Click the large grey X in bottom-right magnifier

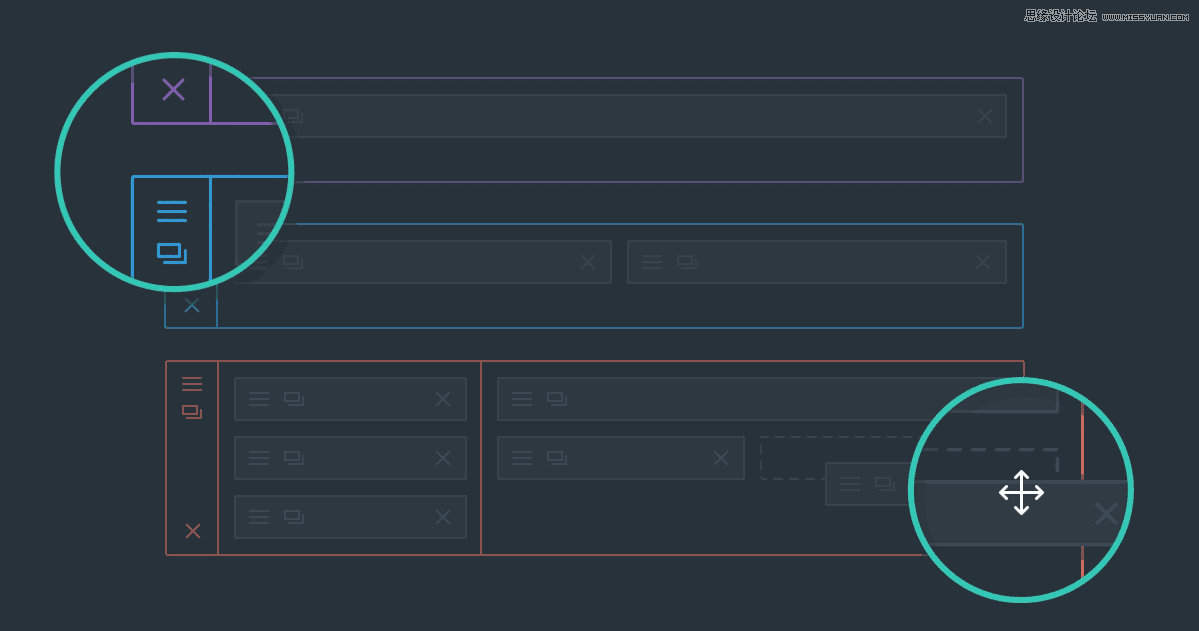(x=1106, y=513)
